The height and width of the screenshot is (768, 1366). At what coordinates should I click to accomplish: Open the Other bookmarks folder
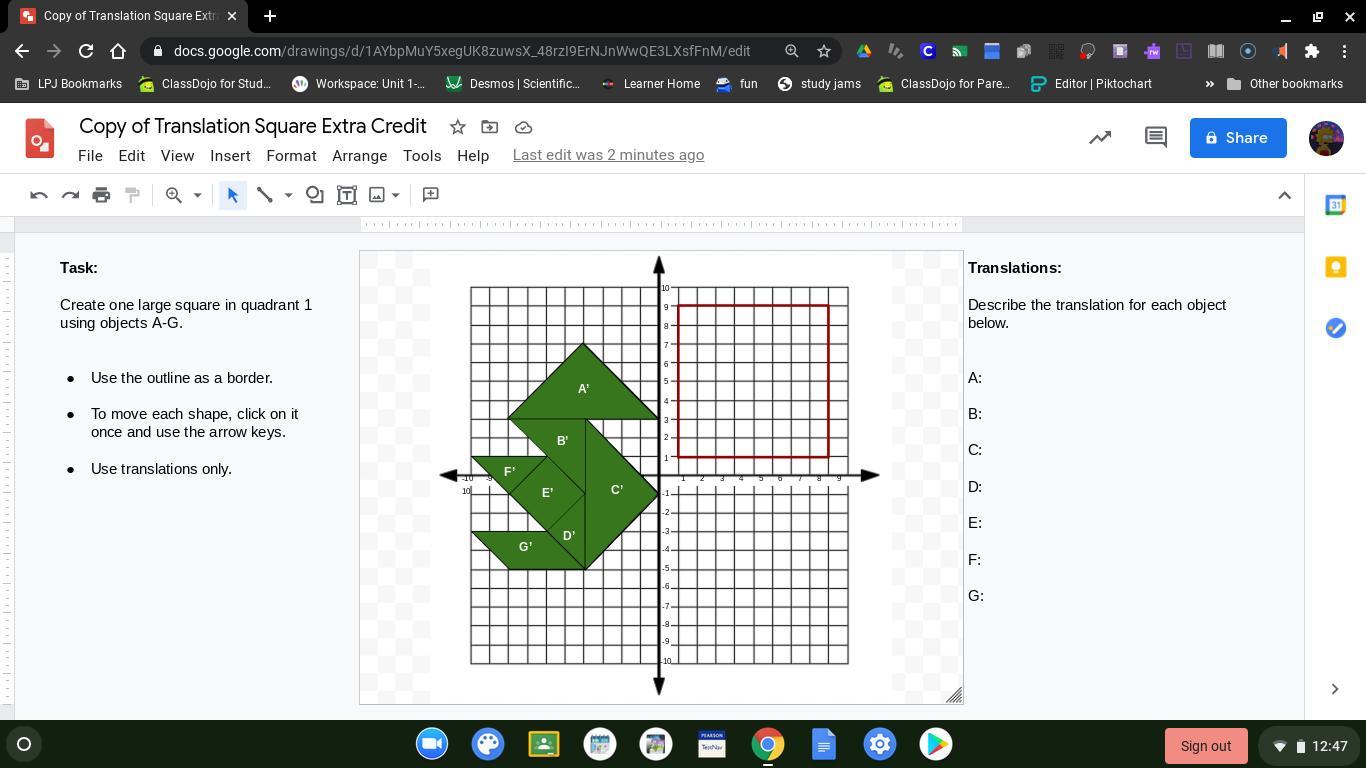1285,84
